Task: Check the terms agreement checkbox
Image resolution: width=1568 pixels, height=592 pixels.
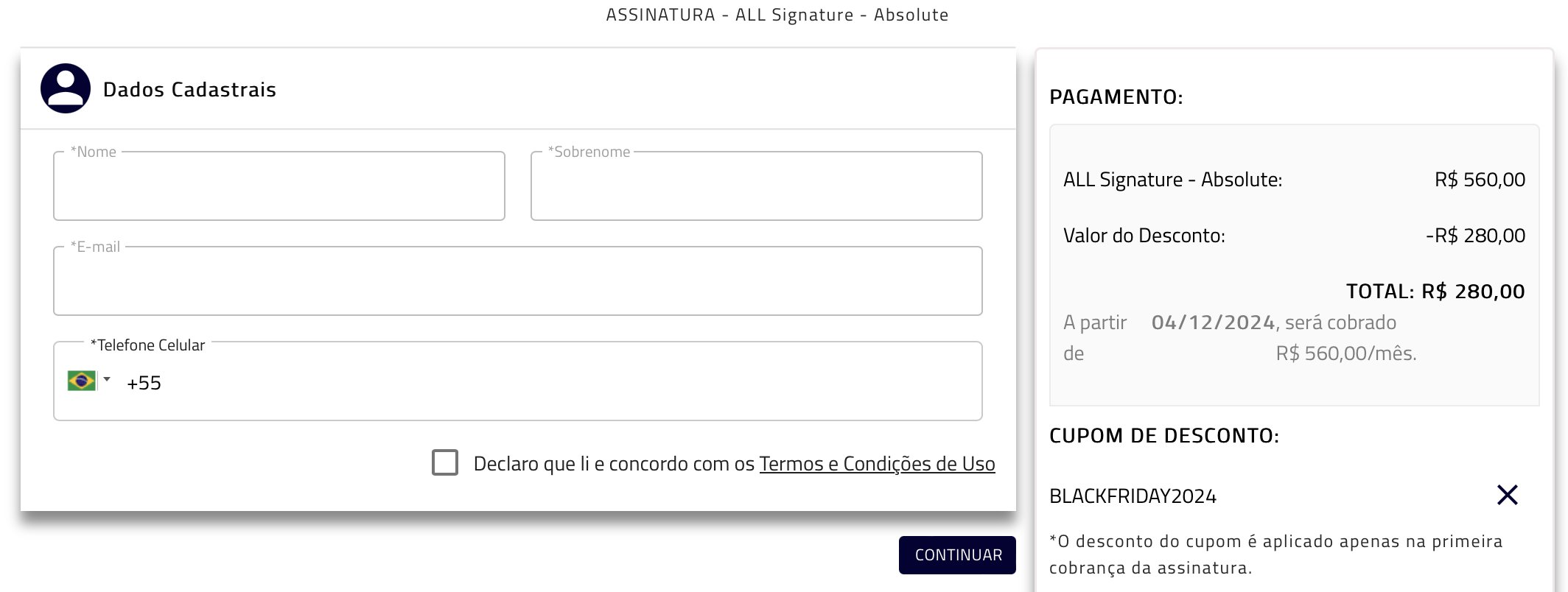Action: [445, 462]
